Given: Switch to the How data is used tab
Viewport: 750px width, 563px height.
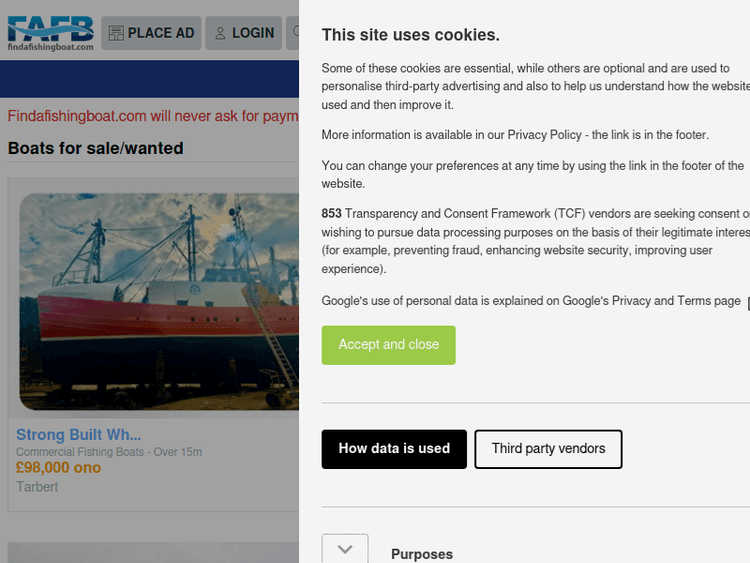Looking at the screenshot, I should click(x=394, y=449).
